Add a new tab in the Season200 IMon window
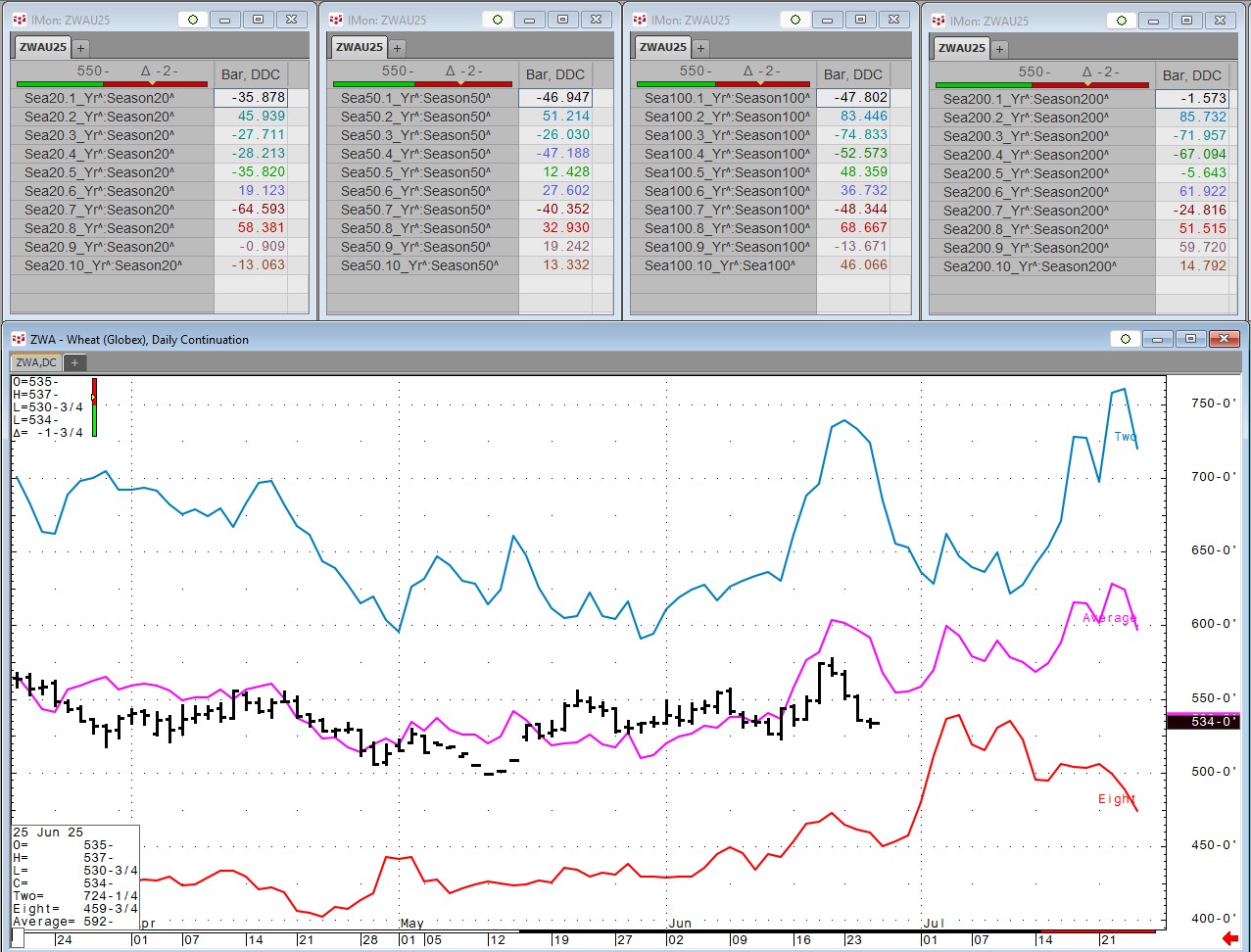Screen dimensions: 1251x952 point(1000,48)
